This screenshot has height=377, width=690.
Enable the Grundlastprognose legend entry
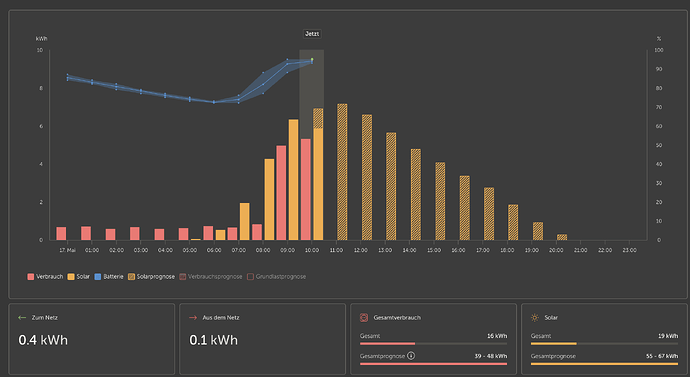coord(277,277)
